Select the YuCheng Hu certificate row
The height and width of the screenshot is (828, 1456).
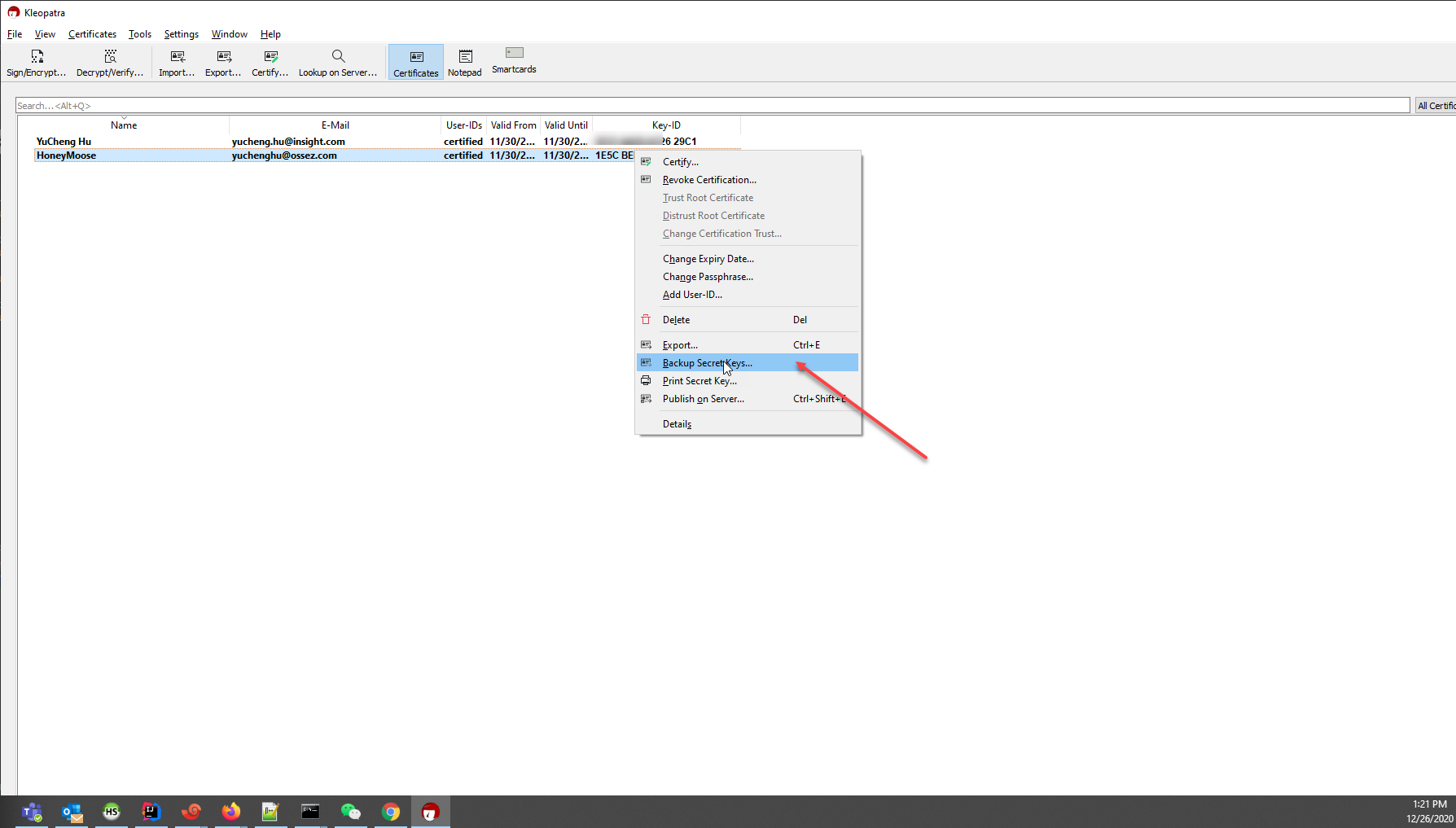point(387,142)
